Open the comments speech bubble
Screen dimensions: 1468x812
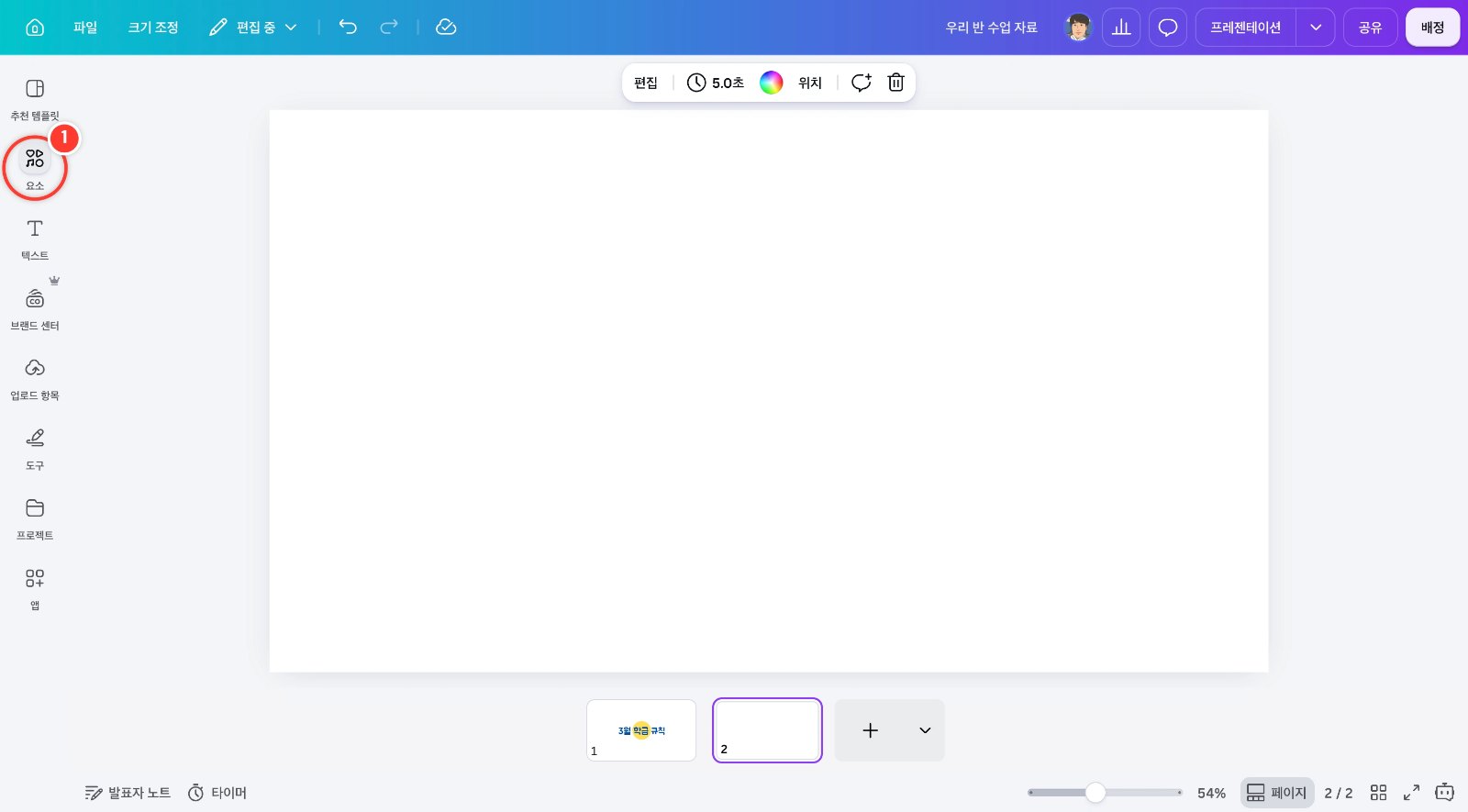[x=1168, y=28]
